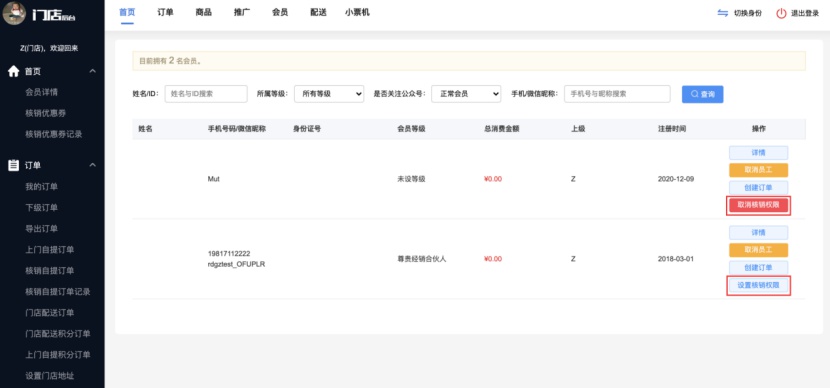Click the power icon for logout

pyautogui.click(x=781, y=13)
